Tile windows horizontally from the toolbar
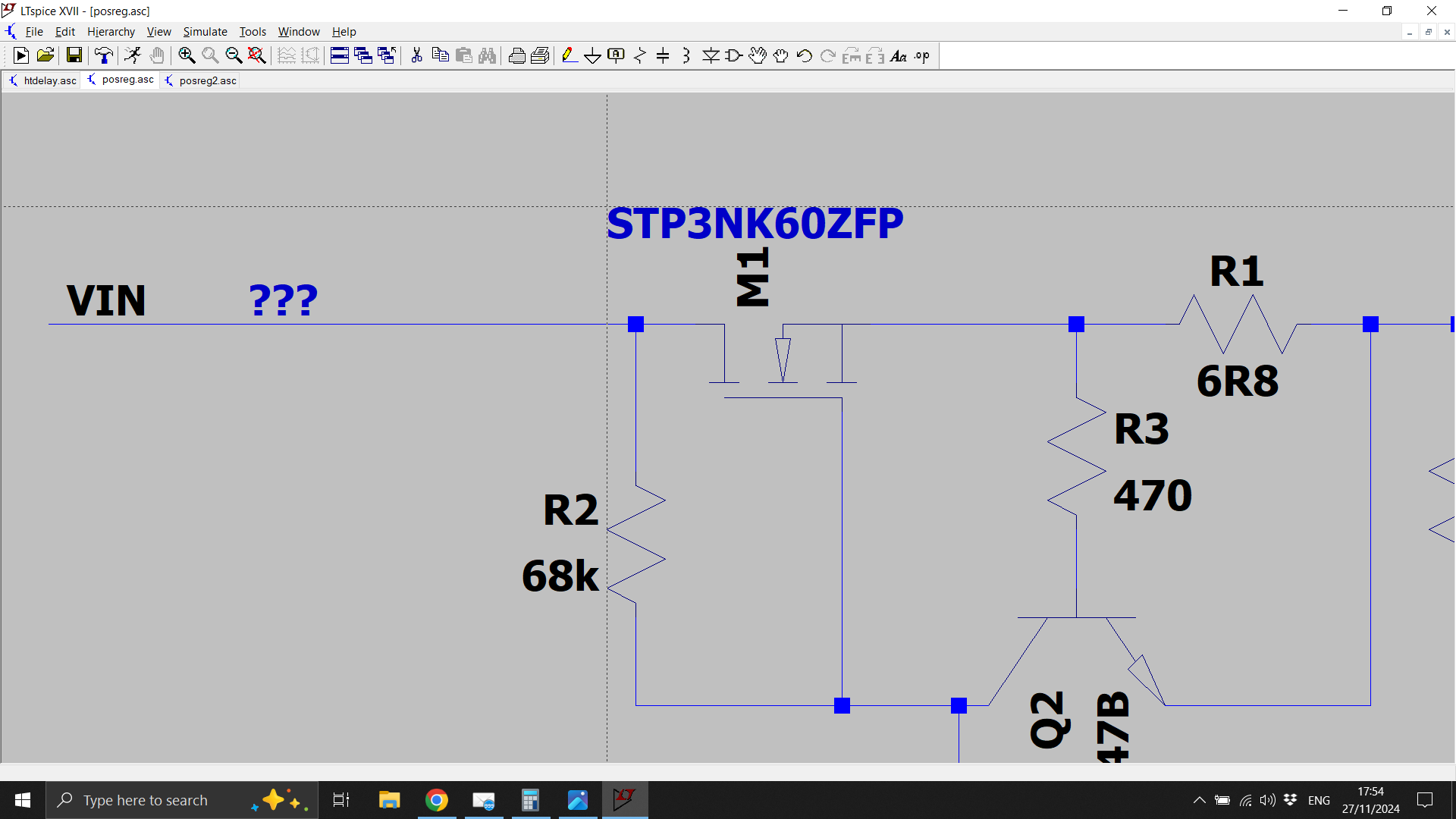Viewport: 1456px width, 819px height. tap(340, 55)
